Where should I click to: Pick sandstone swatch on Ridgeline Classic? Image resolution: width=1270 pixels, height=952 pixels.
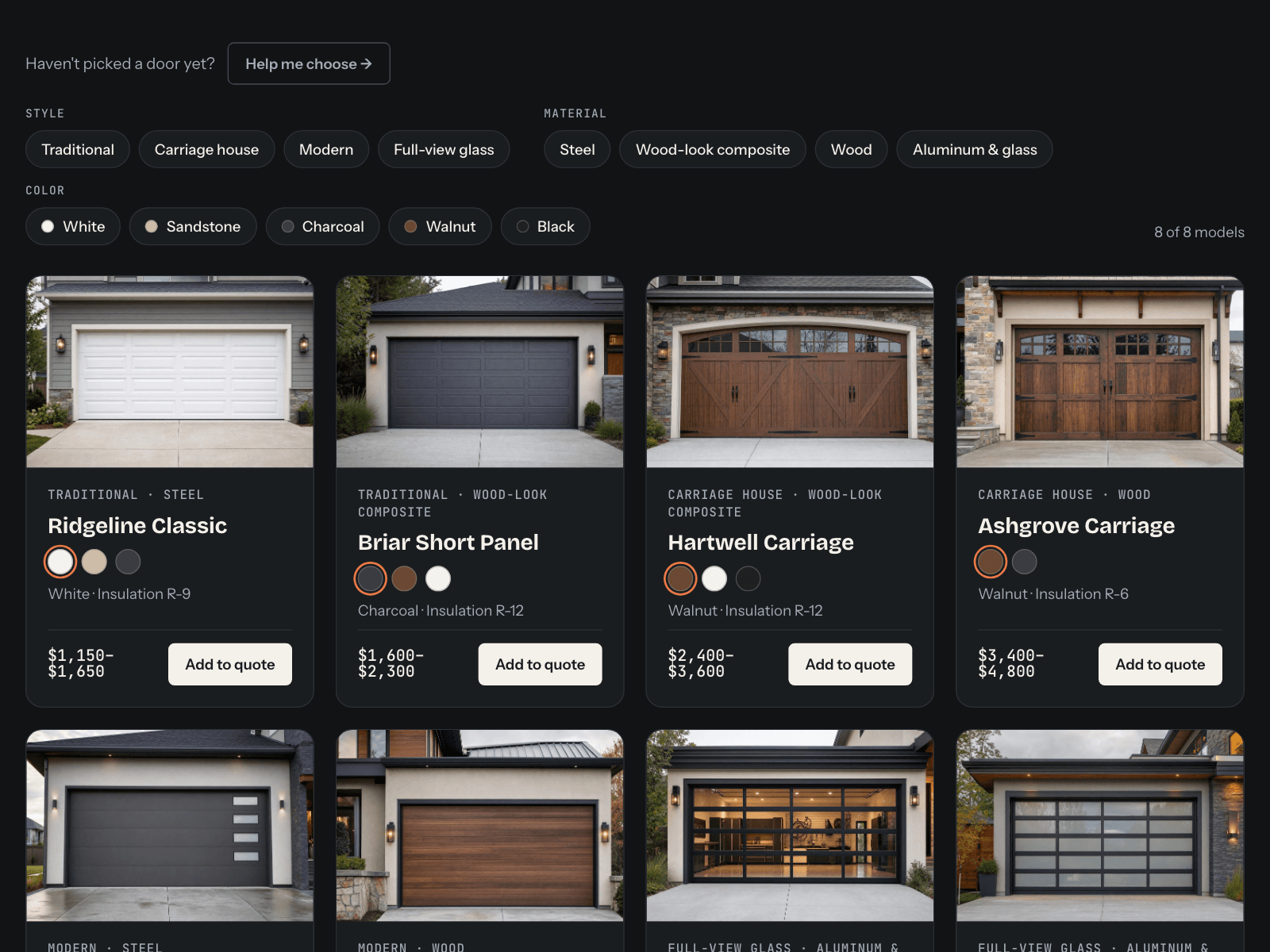[94, 562]
